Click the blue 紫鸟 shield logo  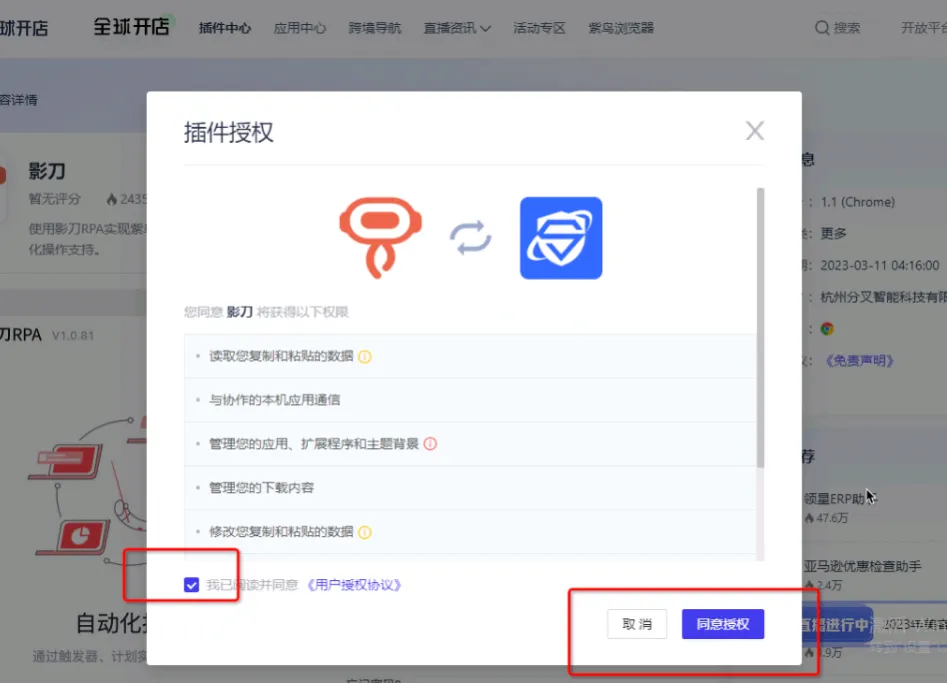[x=561, y=238]
